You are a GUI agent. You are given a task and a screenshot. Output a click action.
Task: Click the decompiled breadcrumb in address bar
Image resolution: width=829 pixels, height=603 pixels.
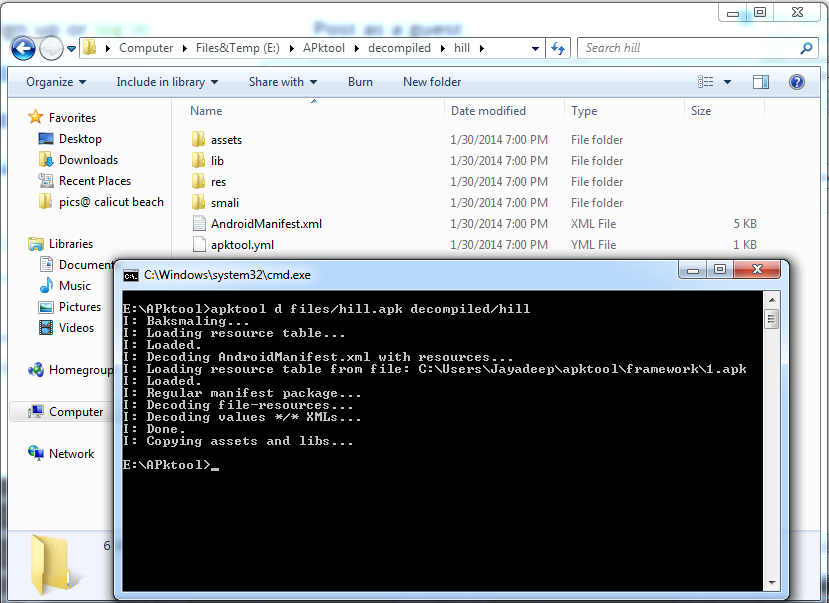click(x=399, y=48)
